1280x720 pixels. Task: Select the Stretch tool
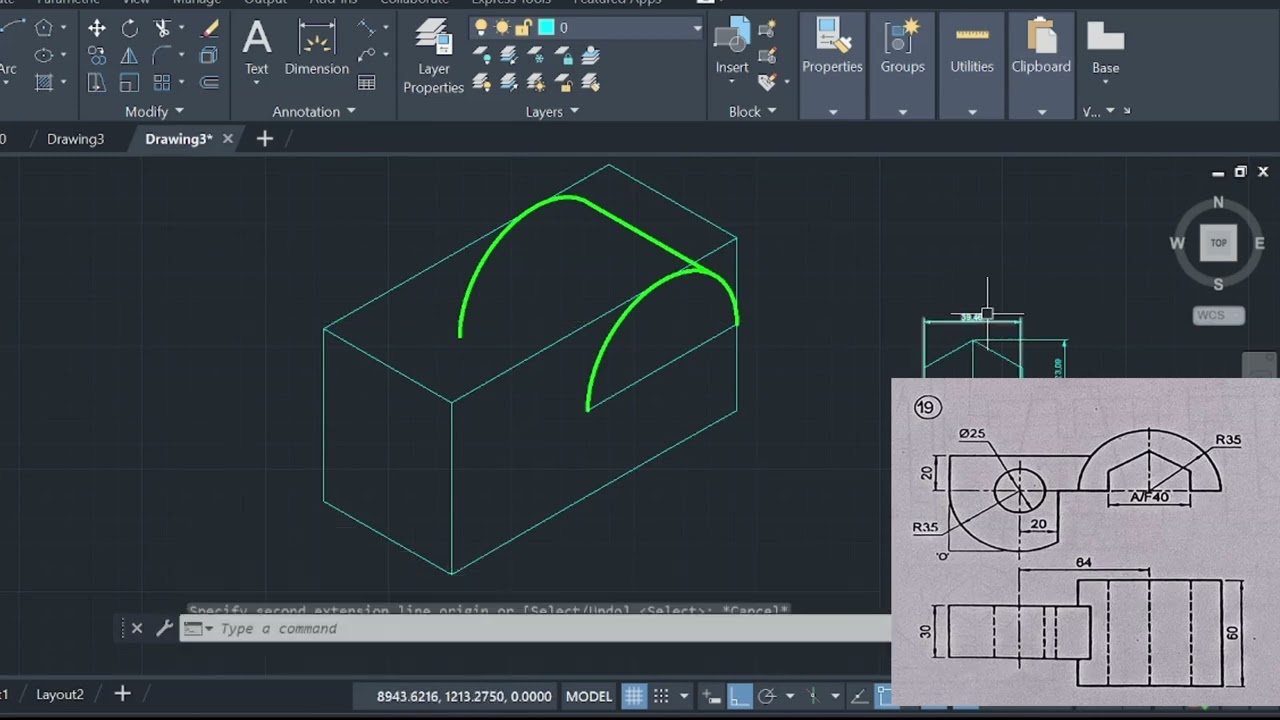point(96,82)
